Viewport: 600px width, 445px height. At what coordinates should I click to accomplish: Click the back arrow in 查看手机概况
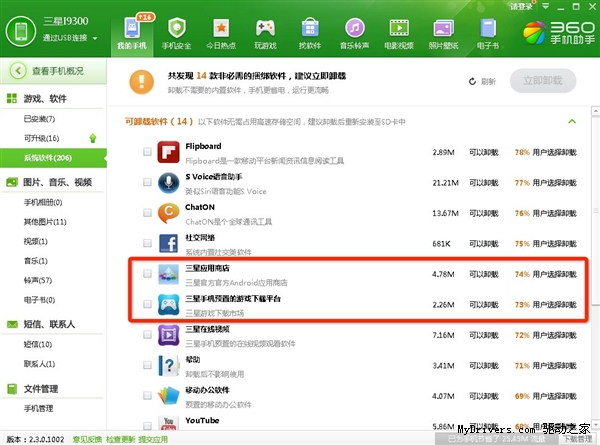18,71
